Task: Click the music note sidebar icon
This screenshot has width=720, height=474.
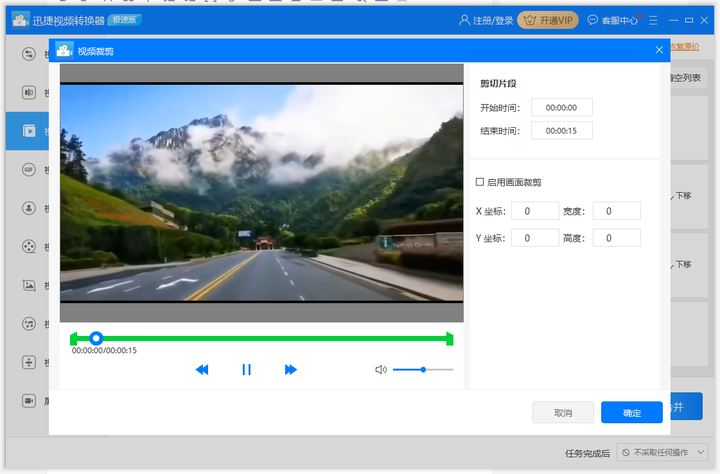Action: (29, 324)
